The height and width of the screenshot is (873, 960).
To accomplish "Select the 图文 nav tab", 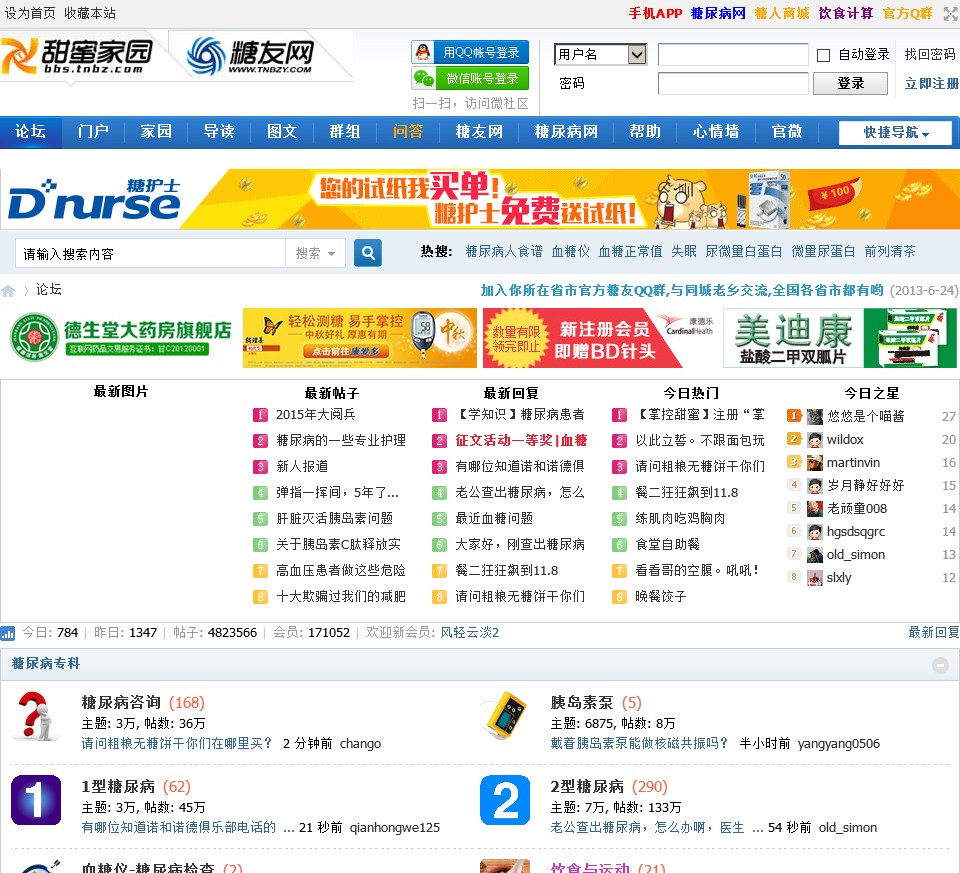I will point(282,132).
